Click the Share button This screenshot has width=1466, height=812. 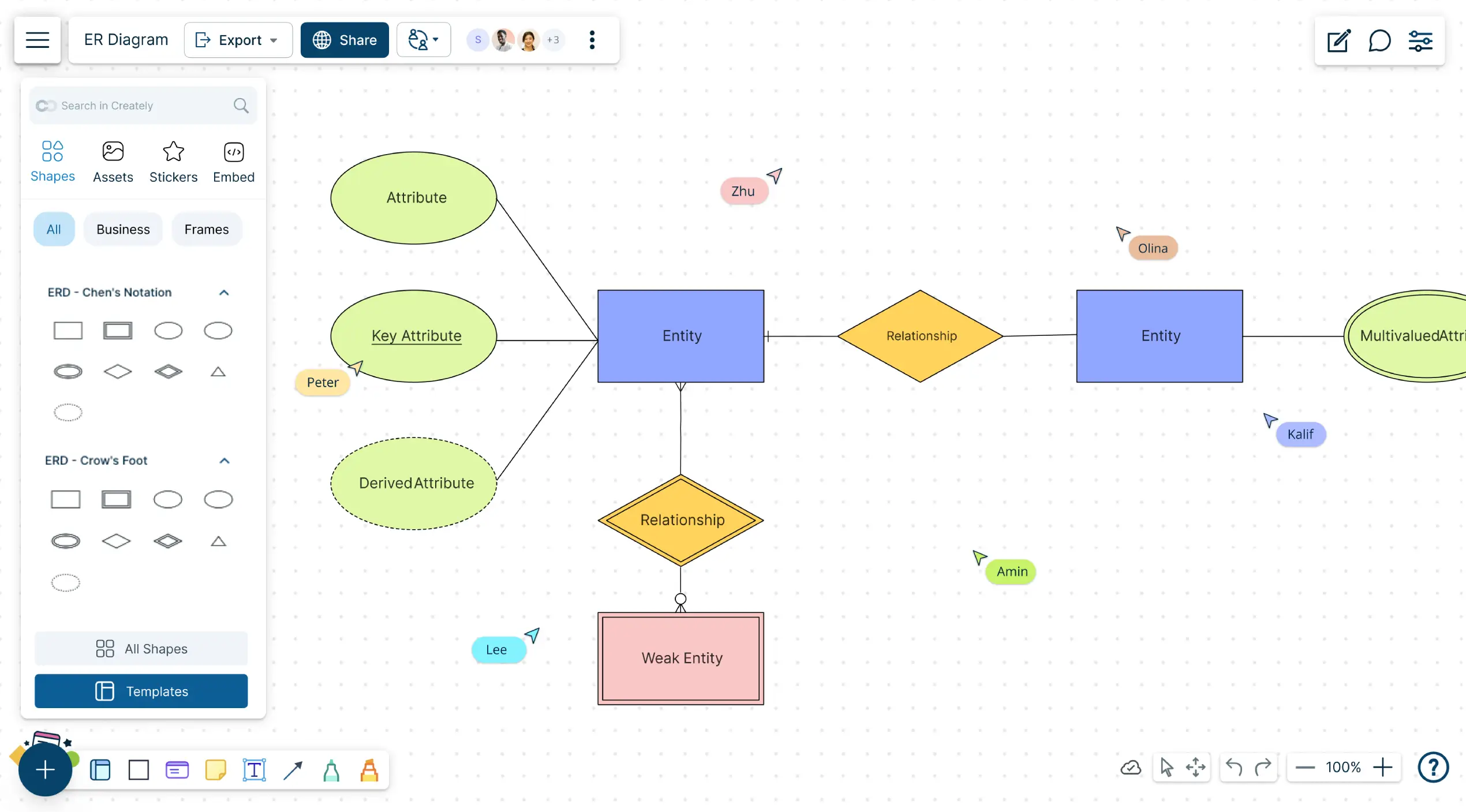click(345, 40)
